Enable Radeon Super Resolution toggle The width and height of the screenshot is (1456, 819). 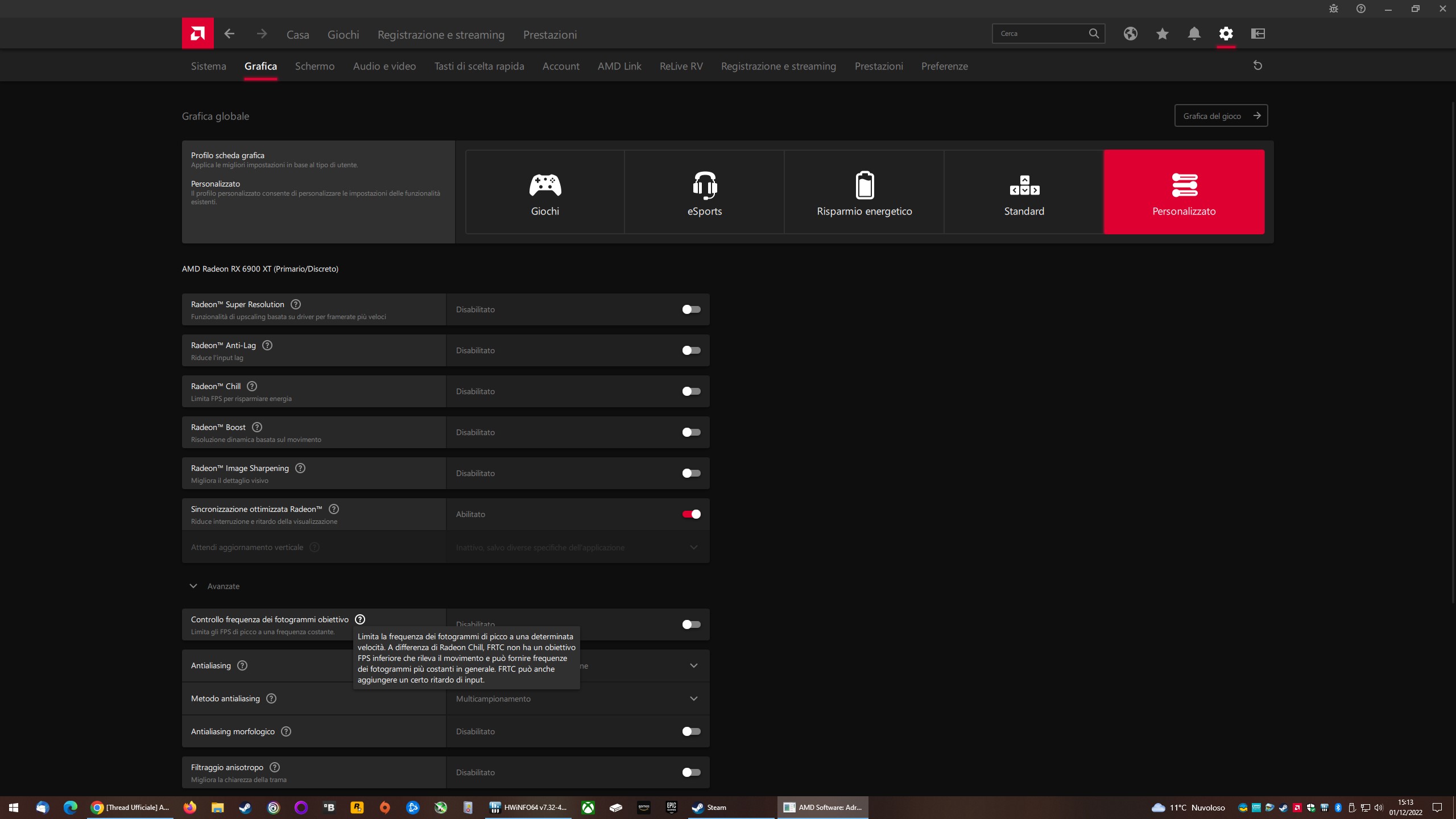pyautogui.click(x=691, y=309)
